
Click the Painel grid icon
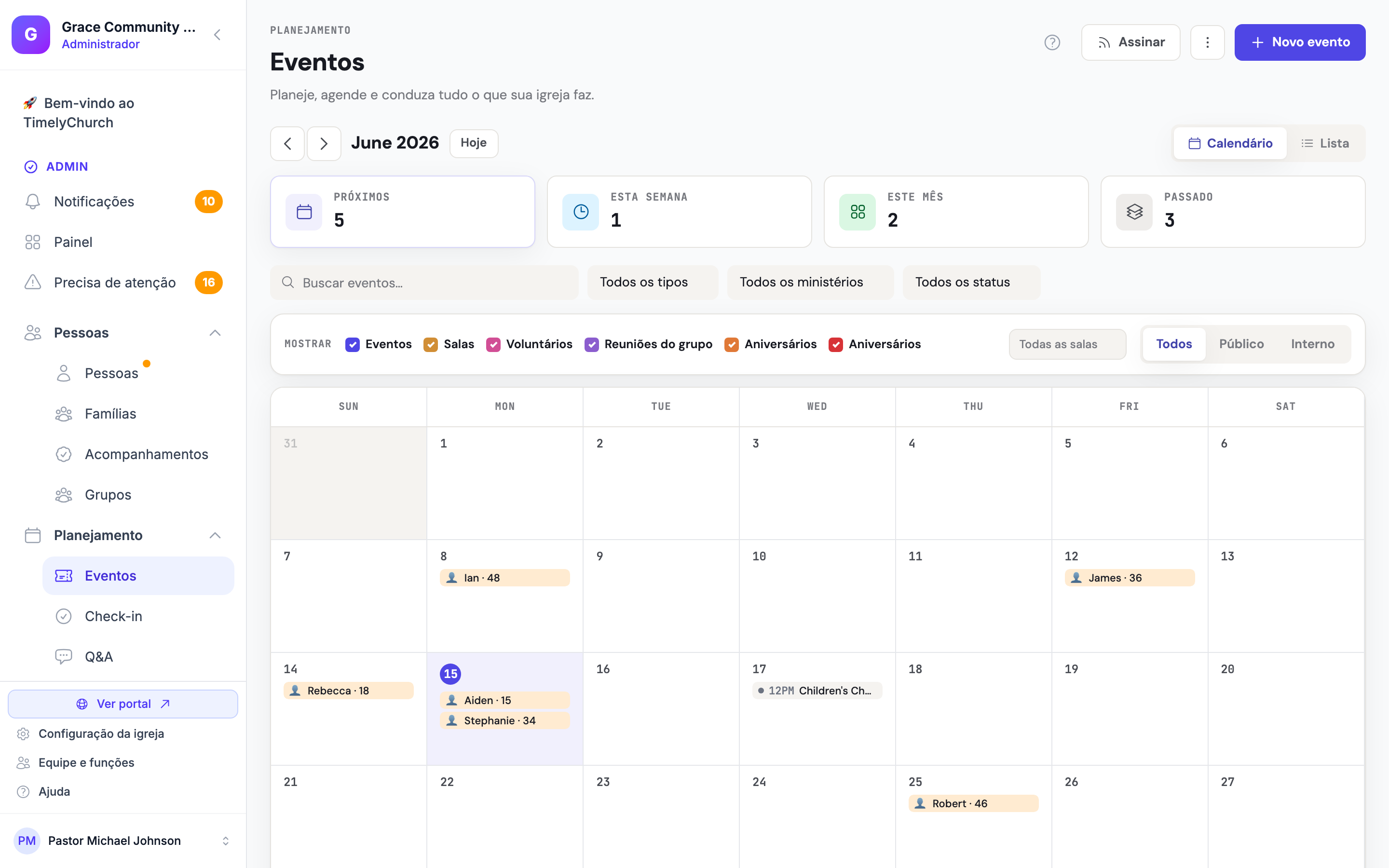(x=33, y=242)
